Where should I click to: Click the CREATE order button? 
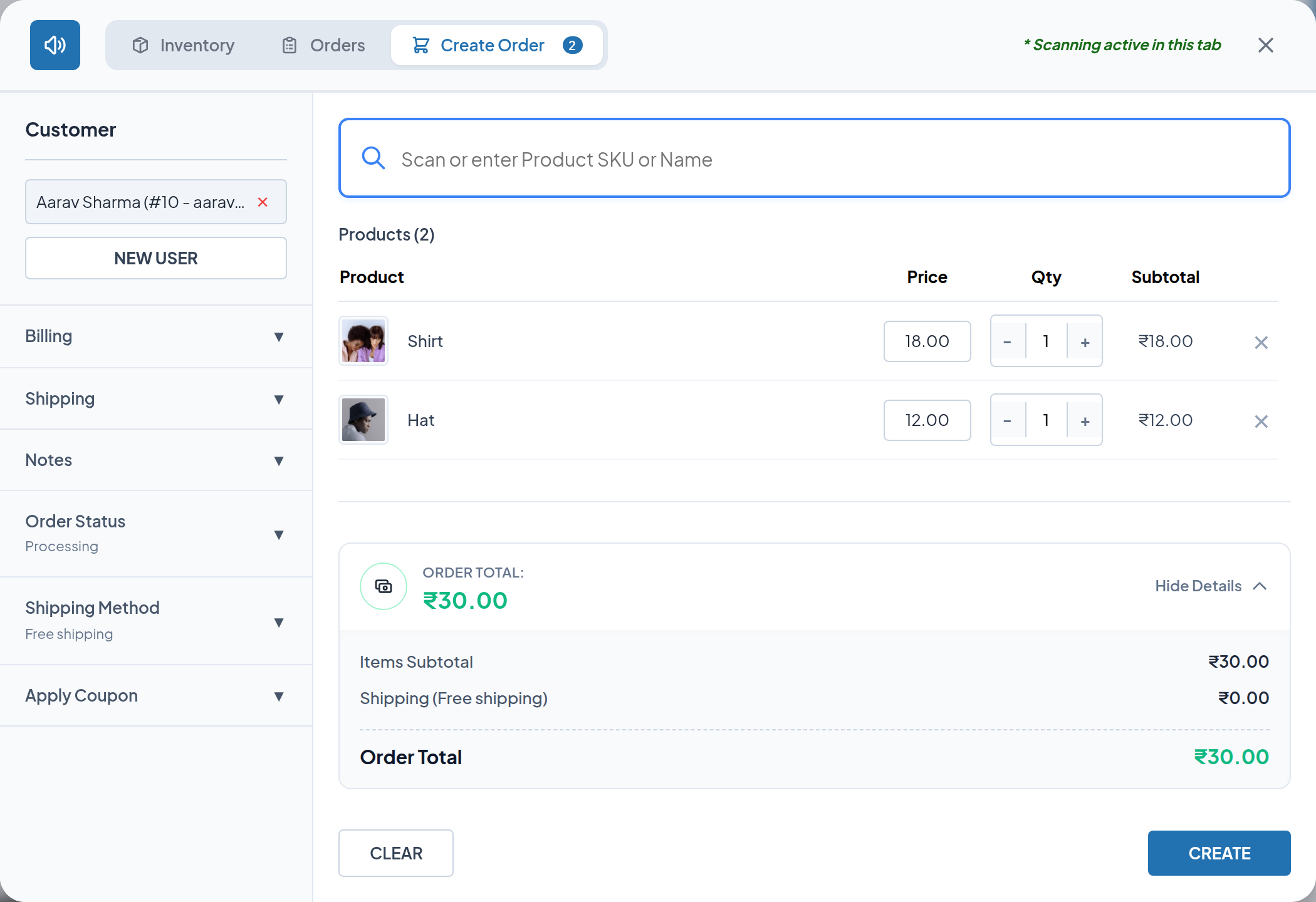(x=1219, y=853)
